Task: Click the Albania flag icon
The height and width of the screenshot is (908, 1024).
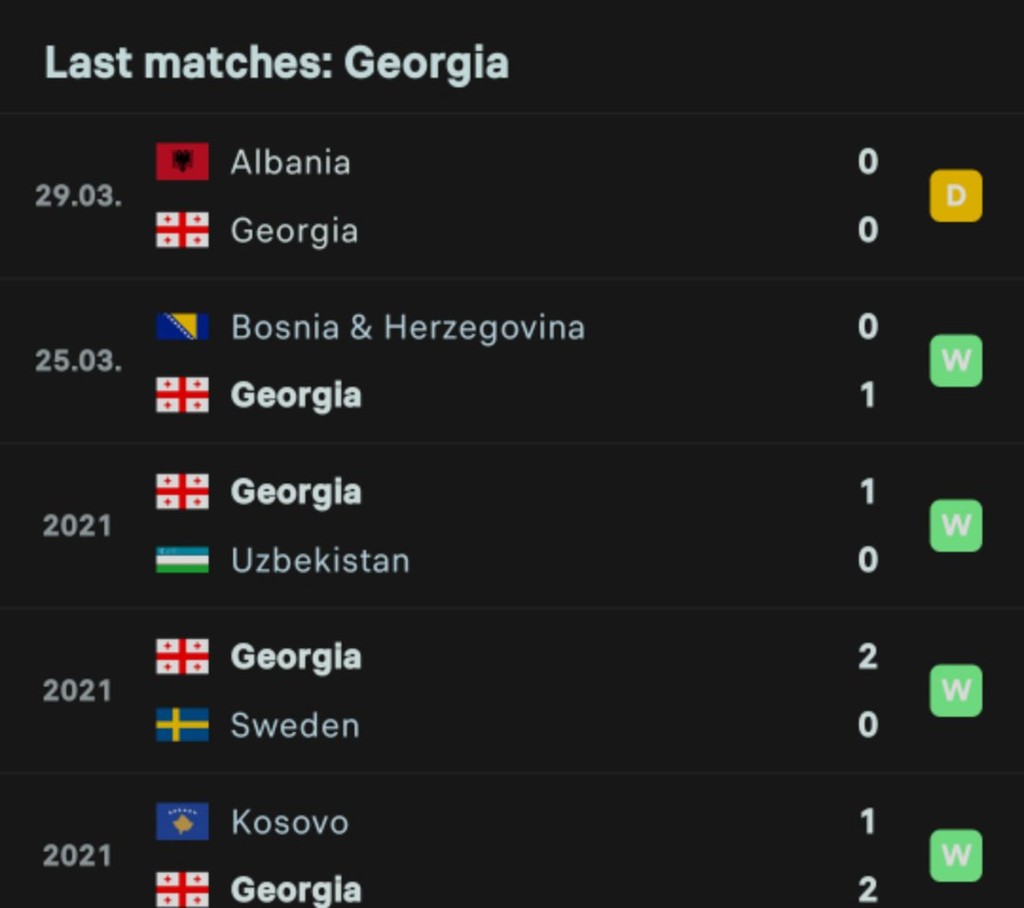Action: click(182, 161)
